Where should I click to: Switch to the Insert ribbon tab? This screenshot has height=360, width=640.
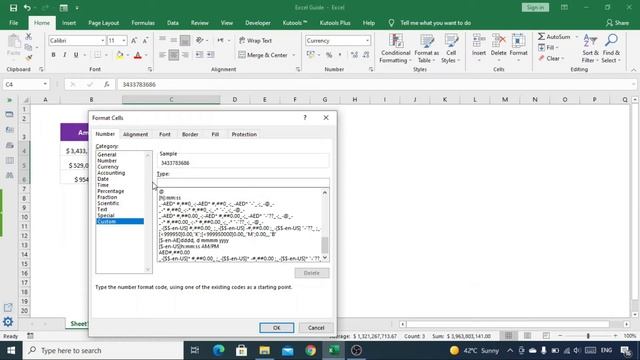[x=69, y=23]
